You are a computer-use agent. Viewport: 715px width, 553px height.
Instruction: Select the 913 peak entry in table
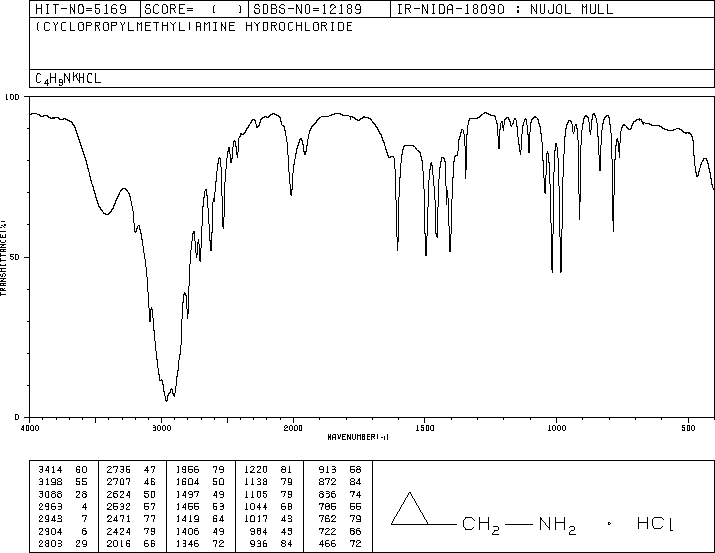coord(340,470)
